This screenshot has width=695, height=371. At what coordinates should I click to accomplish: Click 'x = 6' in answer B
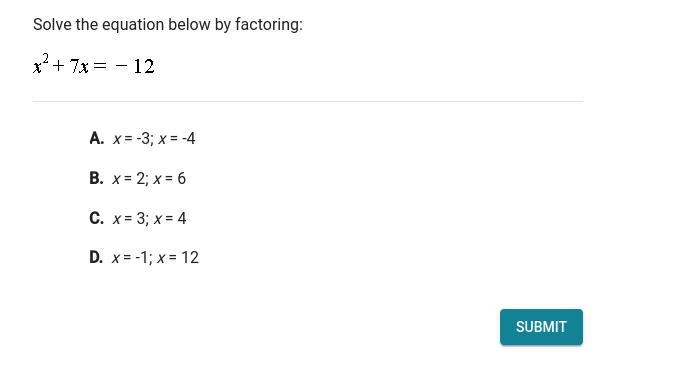(169, 178)
